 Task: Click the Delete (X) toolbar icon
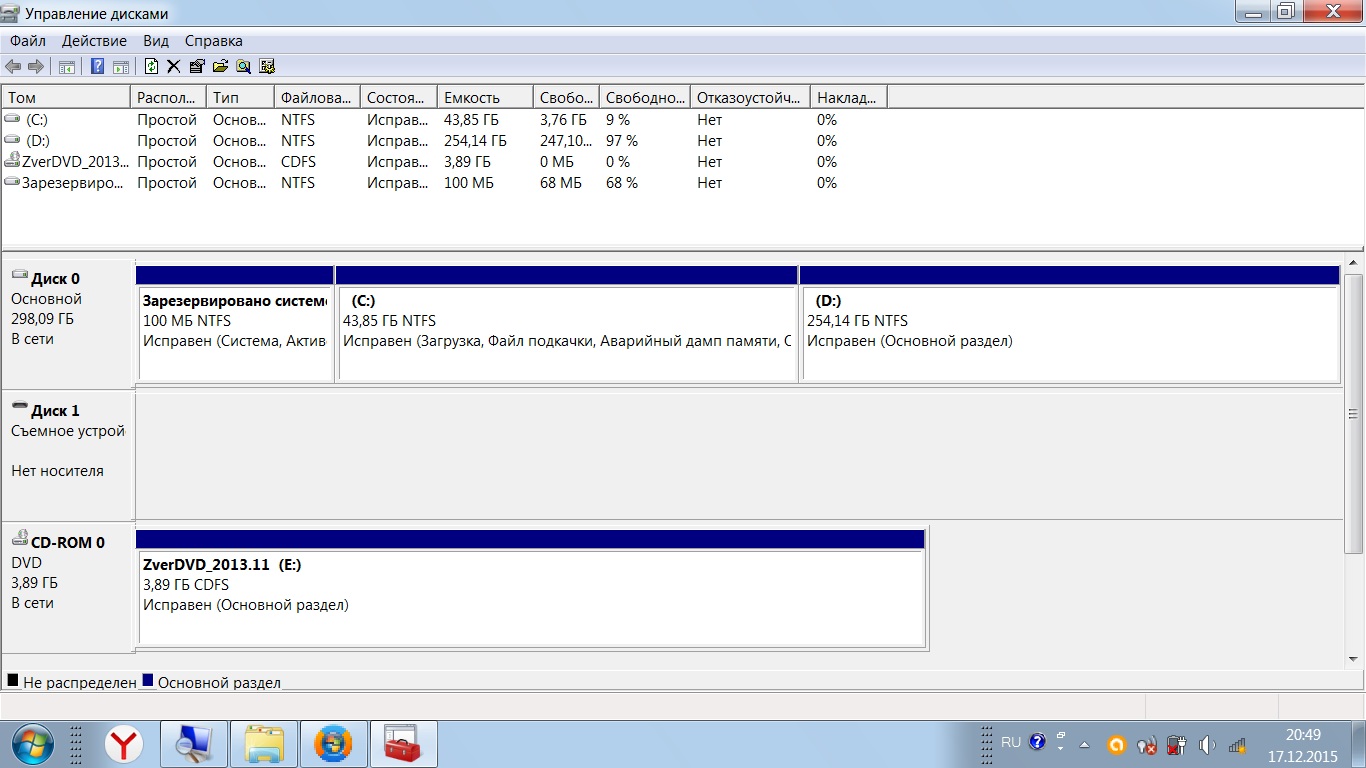[x=173, y=67]
